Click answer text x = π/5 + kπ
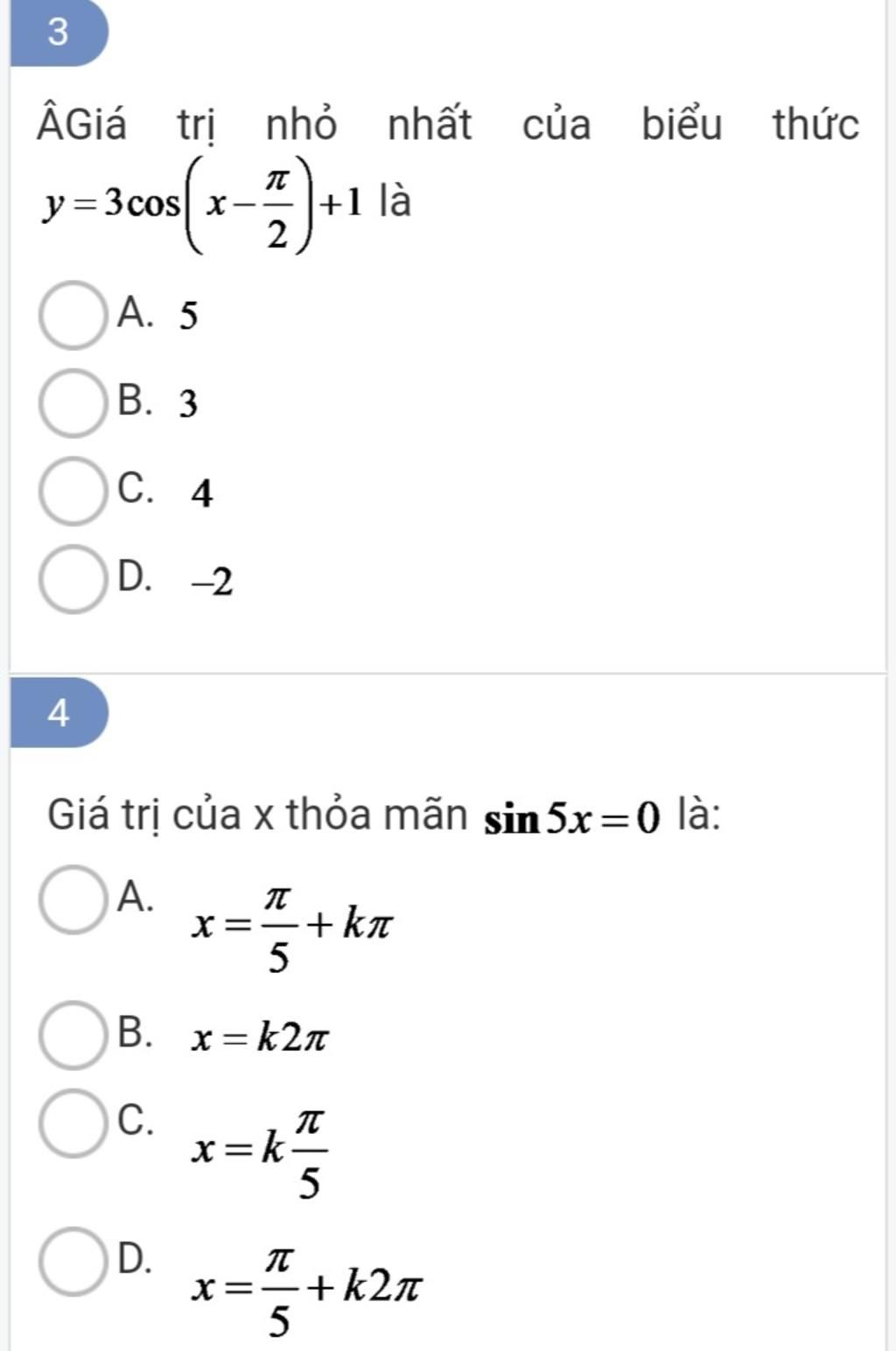 (x=293, y=929)
